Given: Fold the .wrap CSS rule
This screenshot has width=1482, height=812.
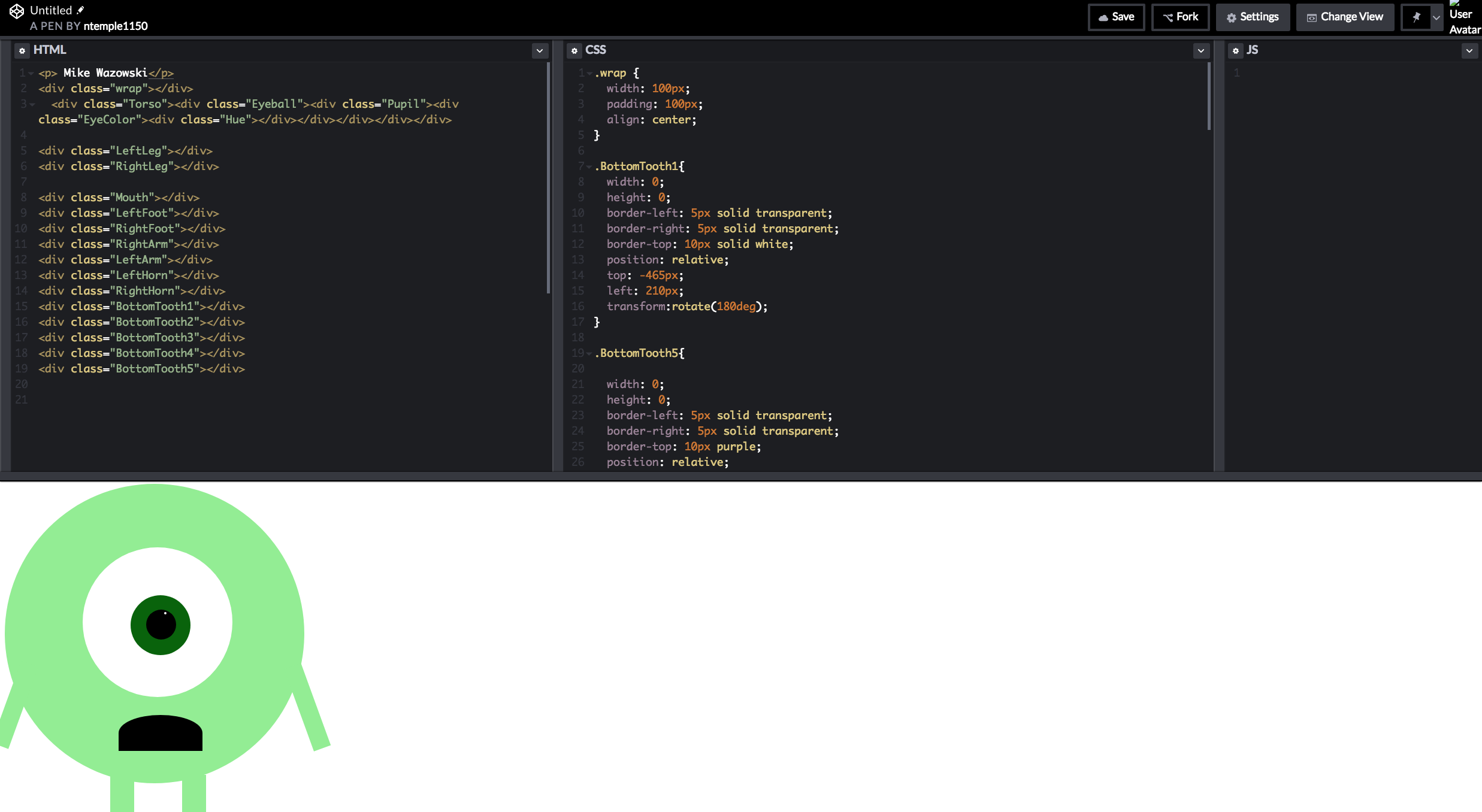Looking at the screenshot, I should (x=589, y=73).
